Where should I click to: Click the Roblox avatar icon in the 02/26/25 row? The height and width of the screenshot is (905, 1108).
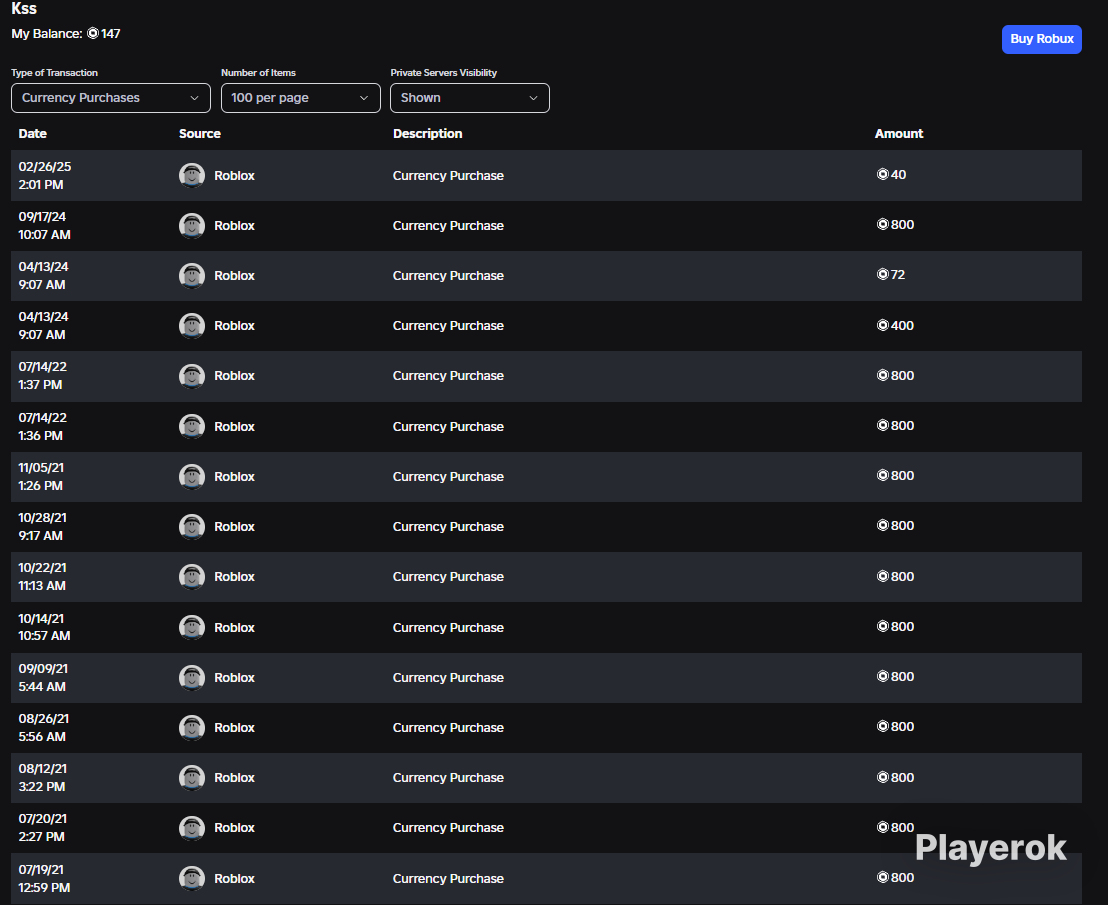(x=192, y=176)
